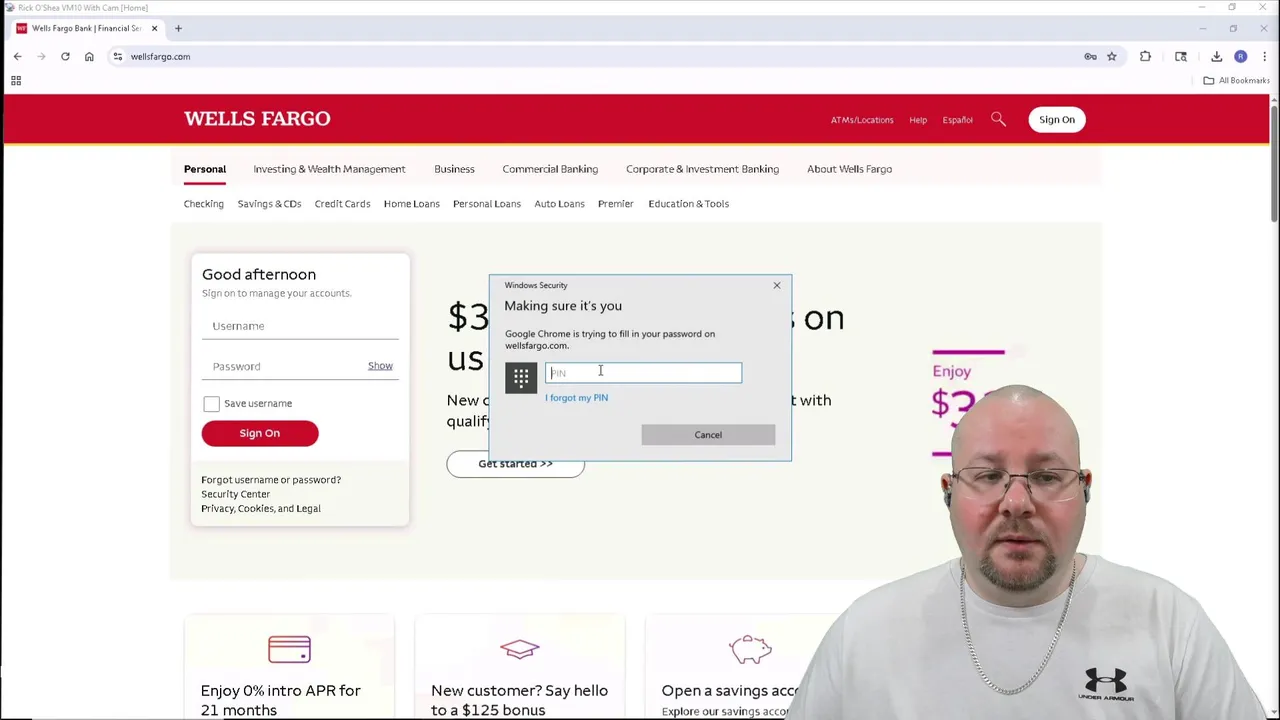Click the PIN keypad icon in the dialog
This screenshot has height=720, width=1280.
521,377
